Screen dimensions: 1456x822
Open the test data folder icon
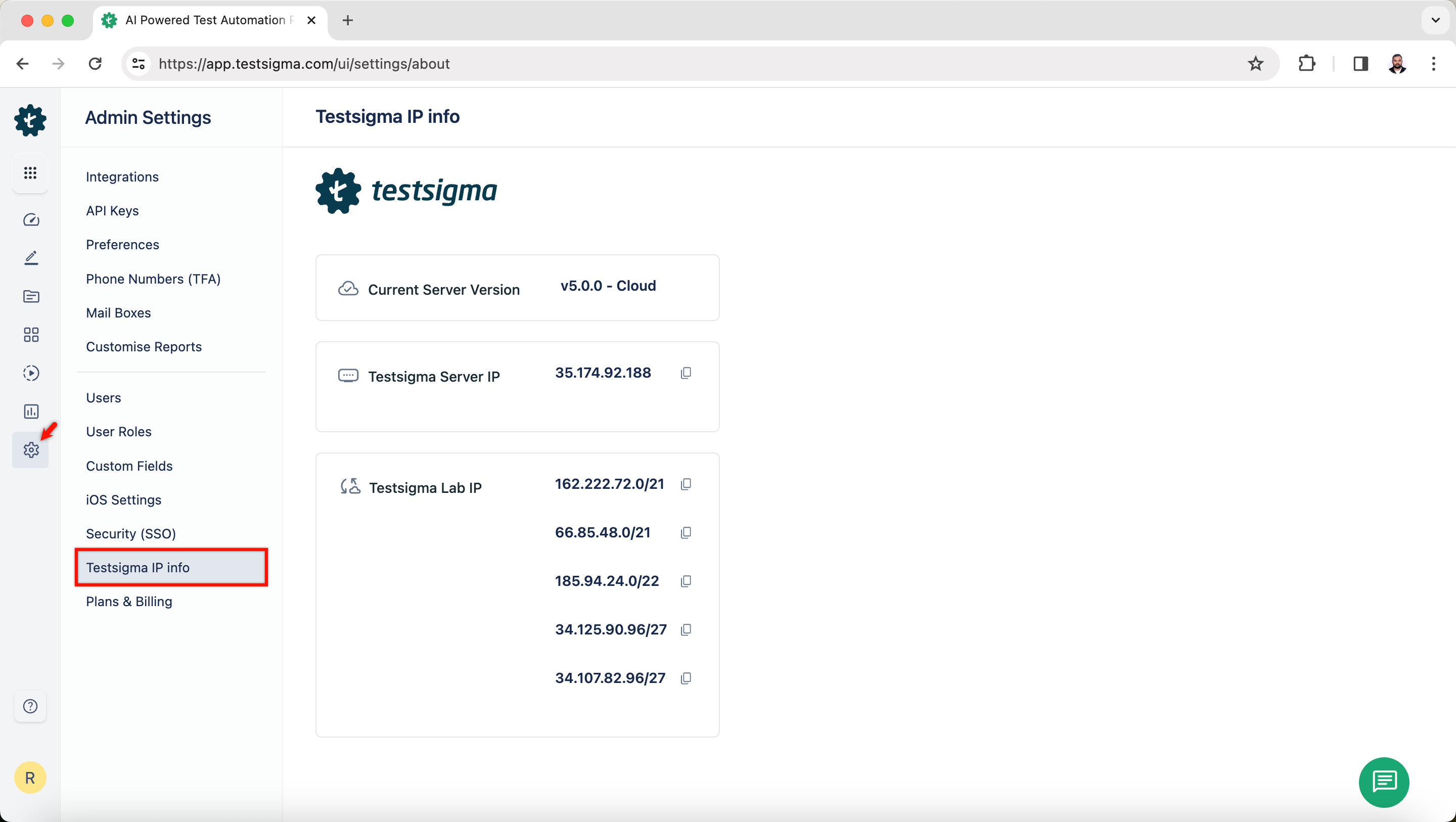(x=31, y=296)
